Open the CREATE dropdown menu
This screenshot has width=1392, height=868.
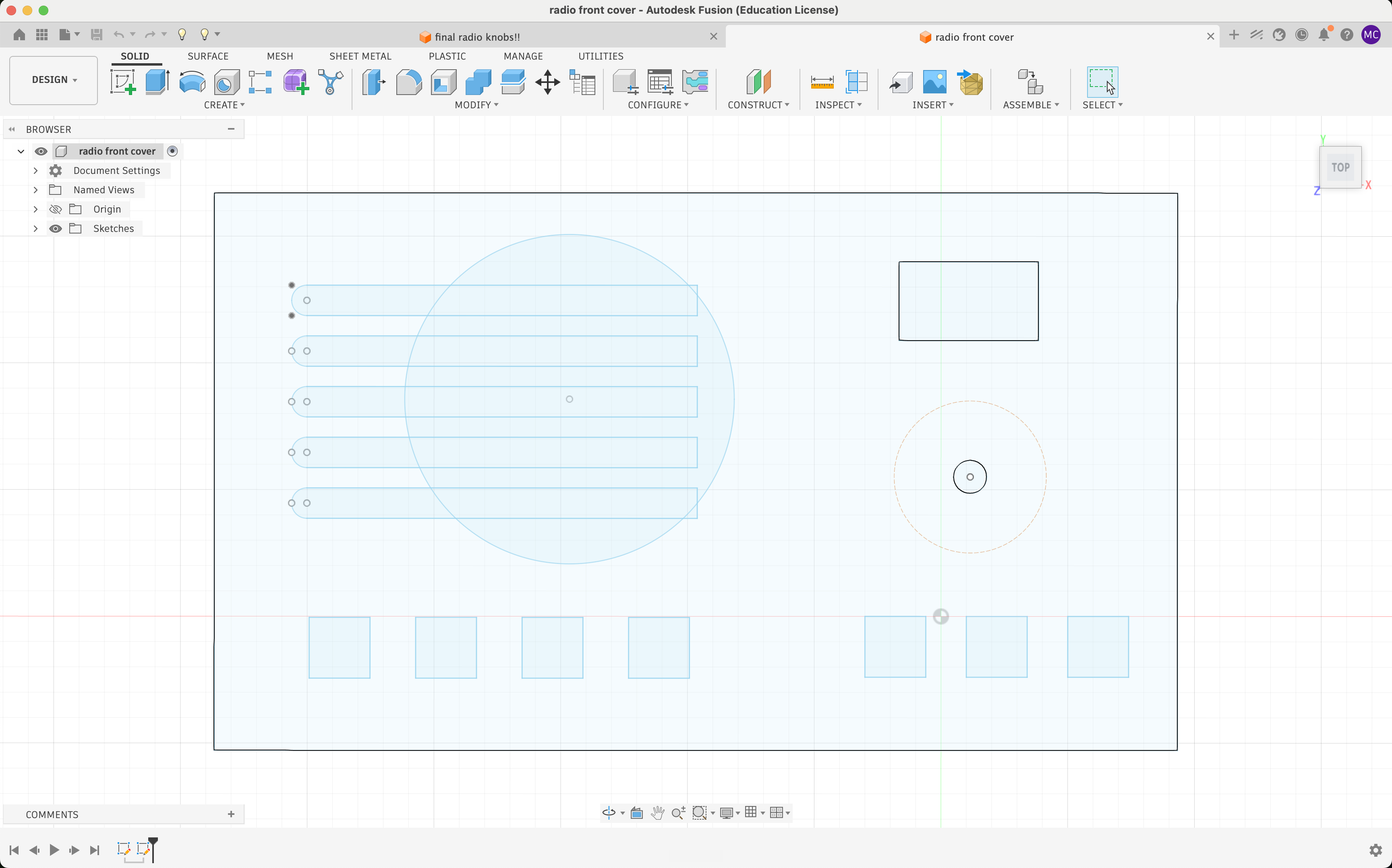tap(224, 105)
